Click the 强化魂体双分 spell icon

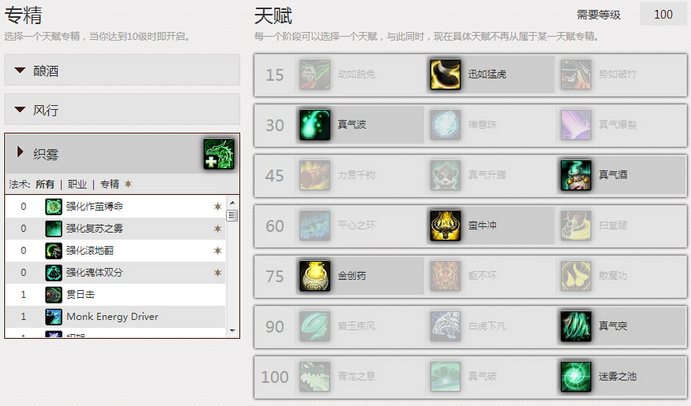tap(54, 272)
